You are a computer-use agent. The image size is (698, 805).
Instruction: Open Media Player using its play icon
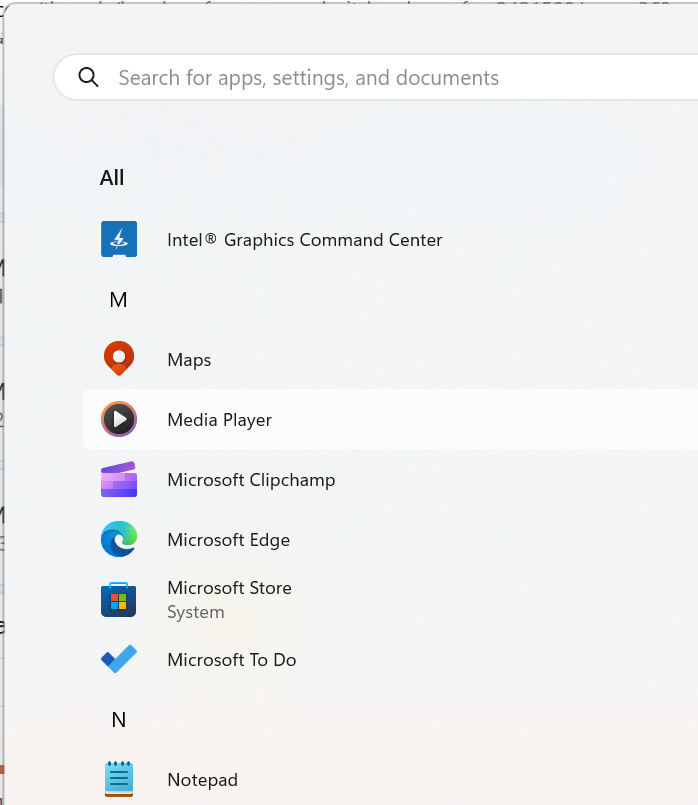click(x=119, y=419)
